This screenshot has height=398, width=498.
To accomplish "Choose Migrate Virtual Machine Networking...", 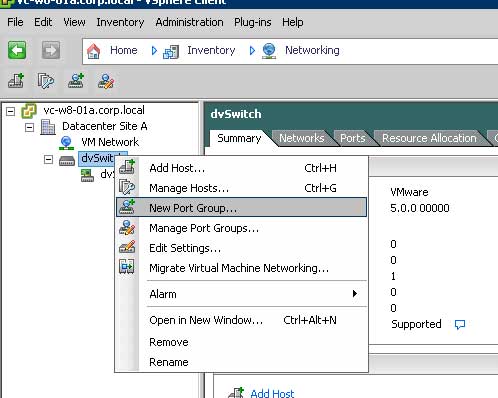I will coord(242,268).
